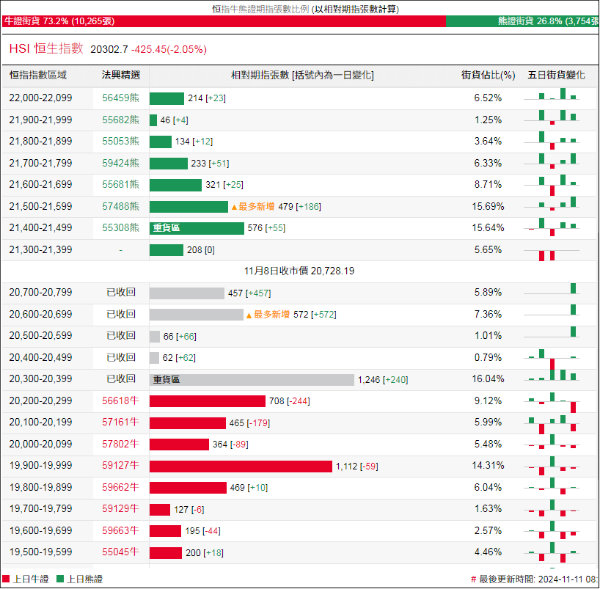Click the index change -425.45(-2.05%)

(169, 49)
